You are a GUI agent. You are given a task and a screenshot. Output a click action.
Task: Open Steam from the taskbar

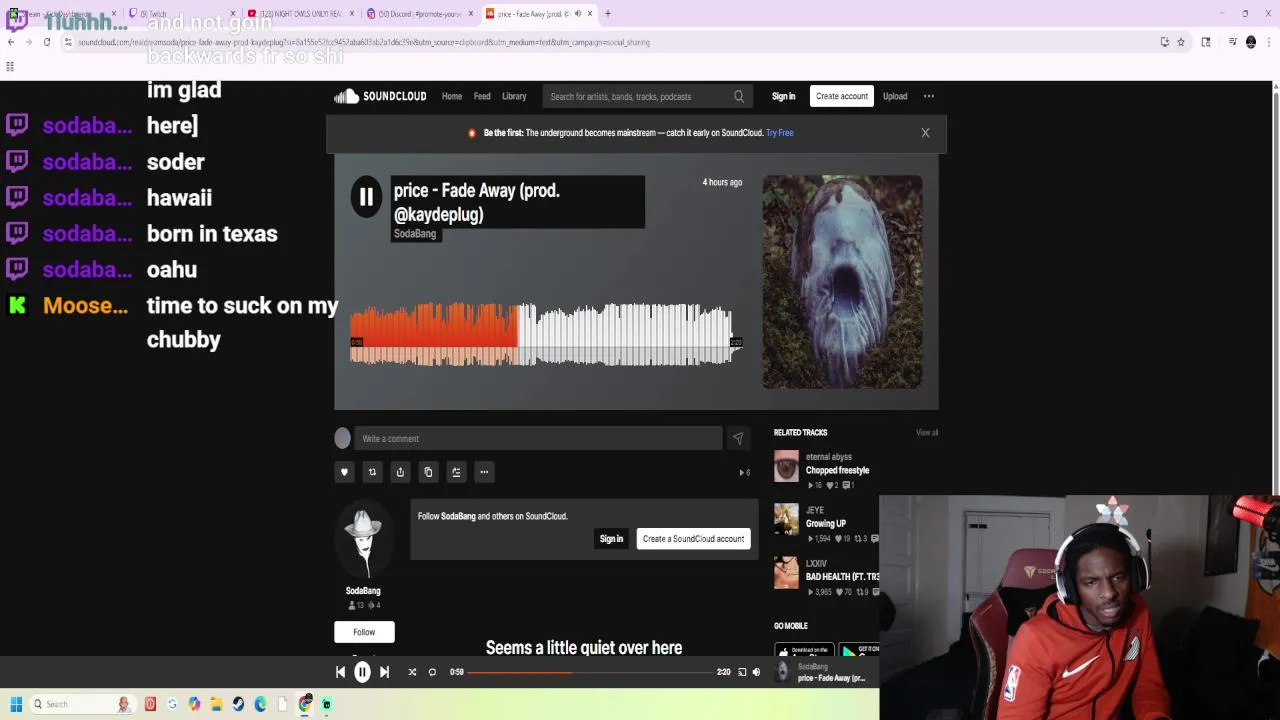coord(238,704)
